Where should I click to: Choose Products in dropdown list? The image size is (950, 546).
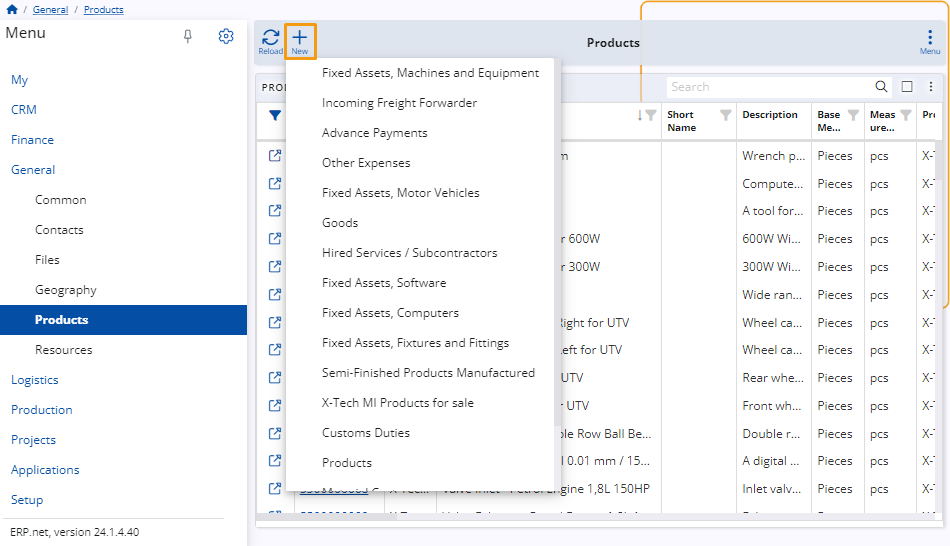click(x=347, y=463)
